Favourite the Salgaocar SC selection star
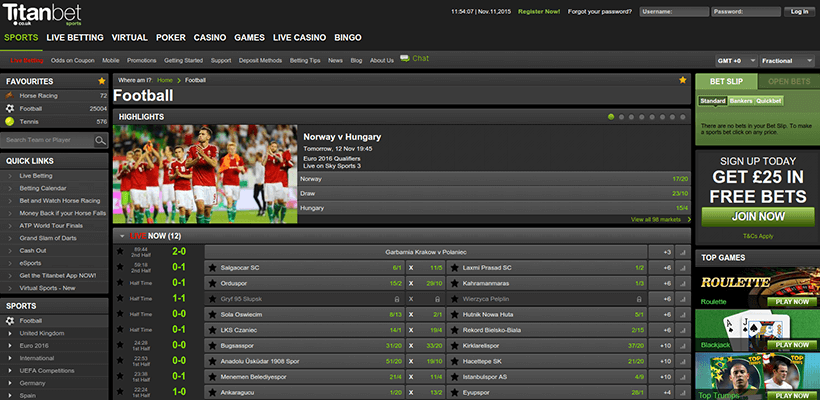This screenshot has height=400, width=820. click(212, 268)
